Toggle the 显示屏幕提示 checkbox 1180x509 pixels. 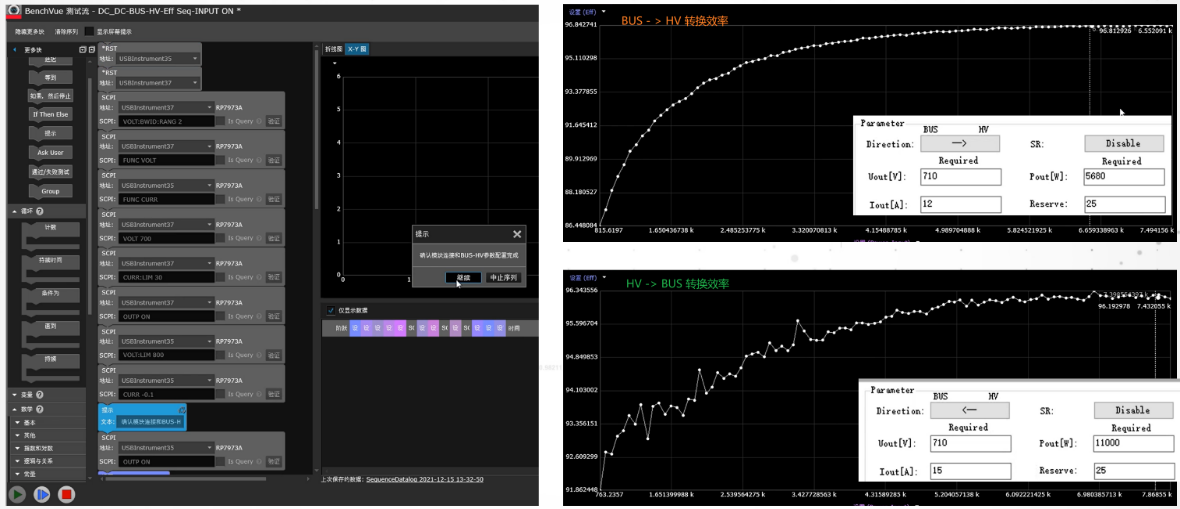click(x=90, y=32)
